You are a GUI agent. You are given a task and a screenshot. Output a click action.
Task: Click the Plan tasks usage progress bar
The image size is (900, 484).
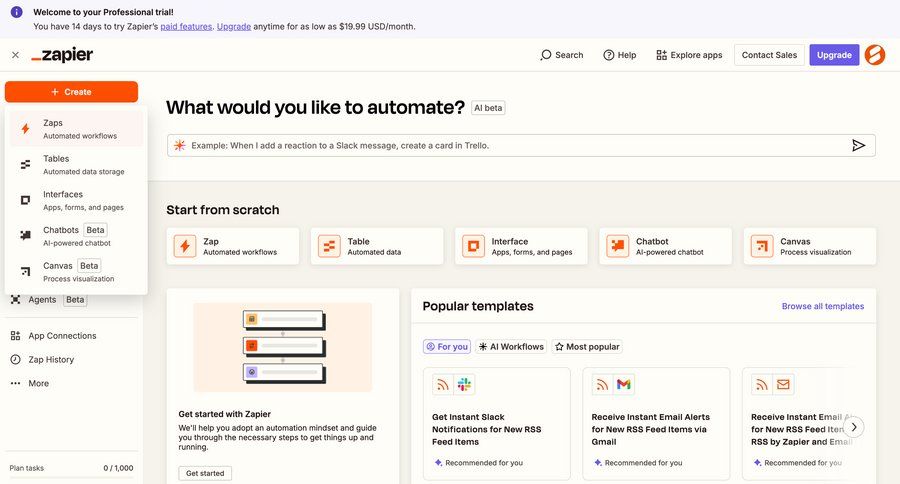[x=71, y=478]
